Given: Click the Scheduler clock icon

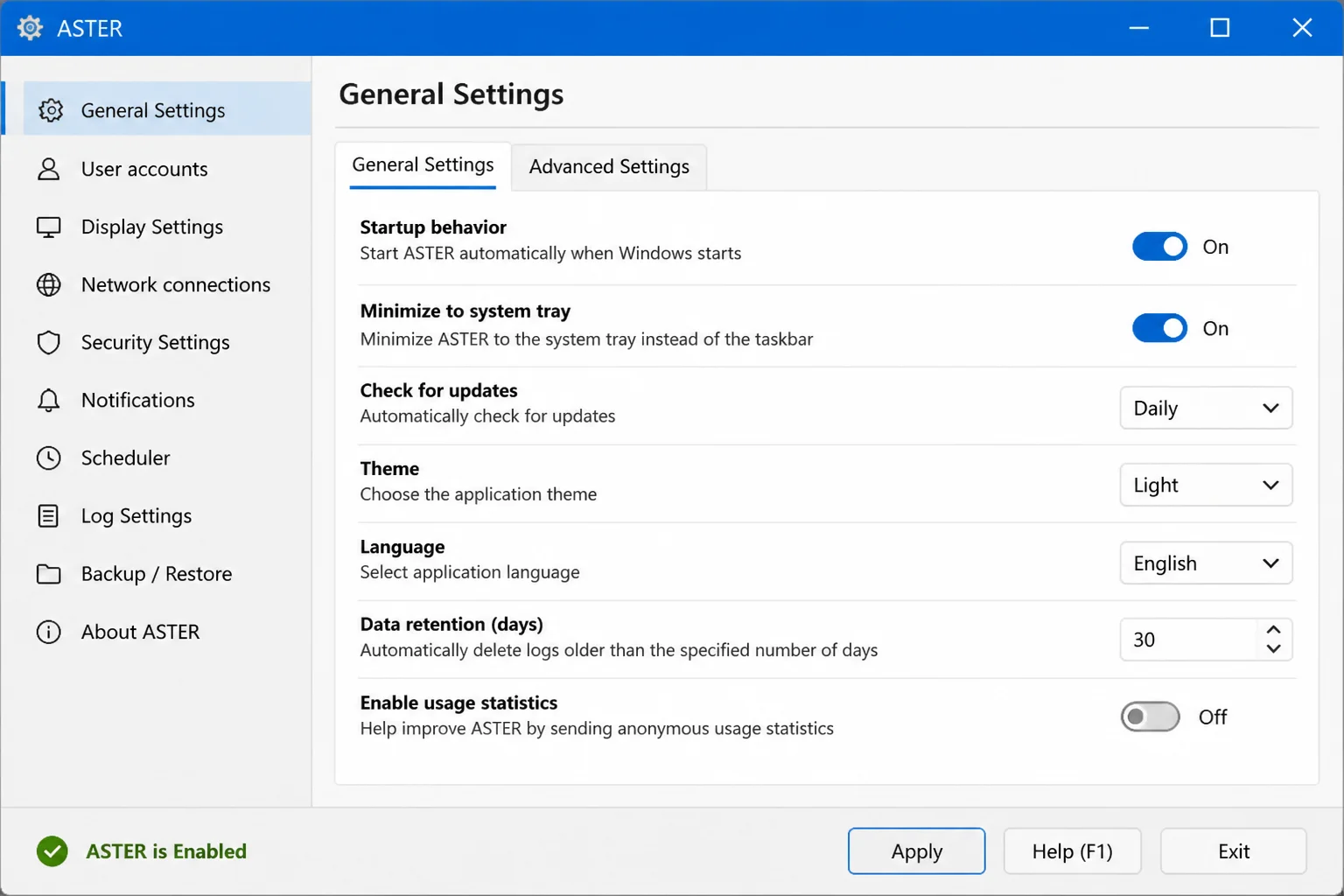Looking at the screenshot, I should tap(49, 458).
